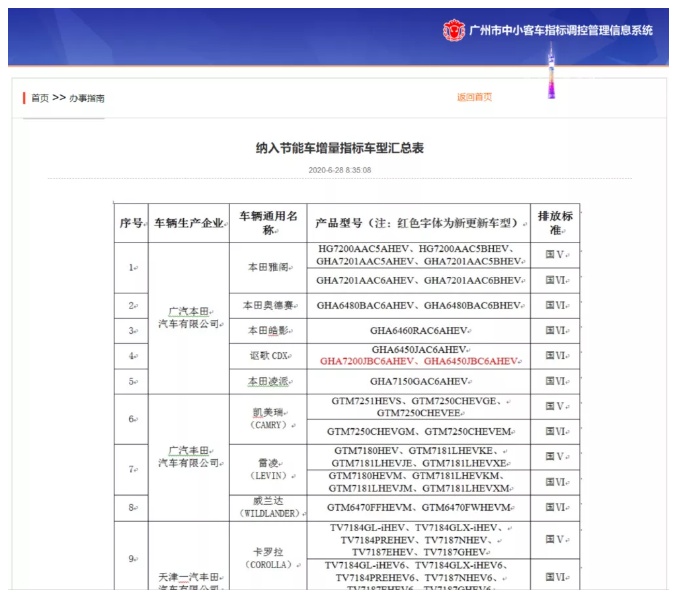The height and width of the screenshot is (604, 683).
Task: Click the GHA7150GAC6AHEV model cell
Action: (417, 381)
